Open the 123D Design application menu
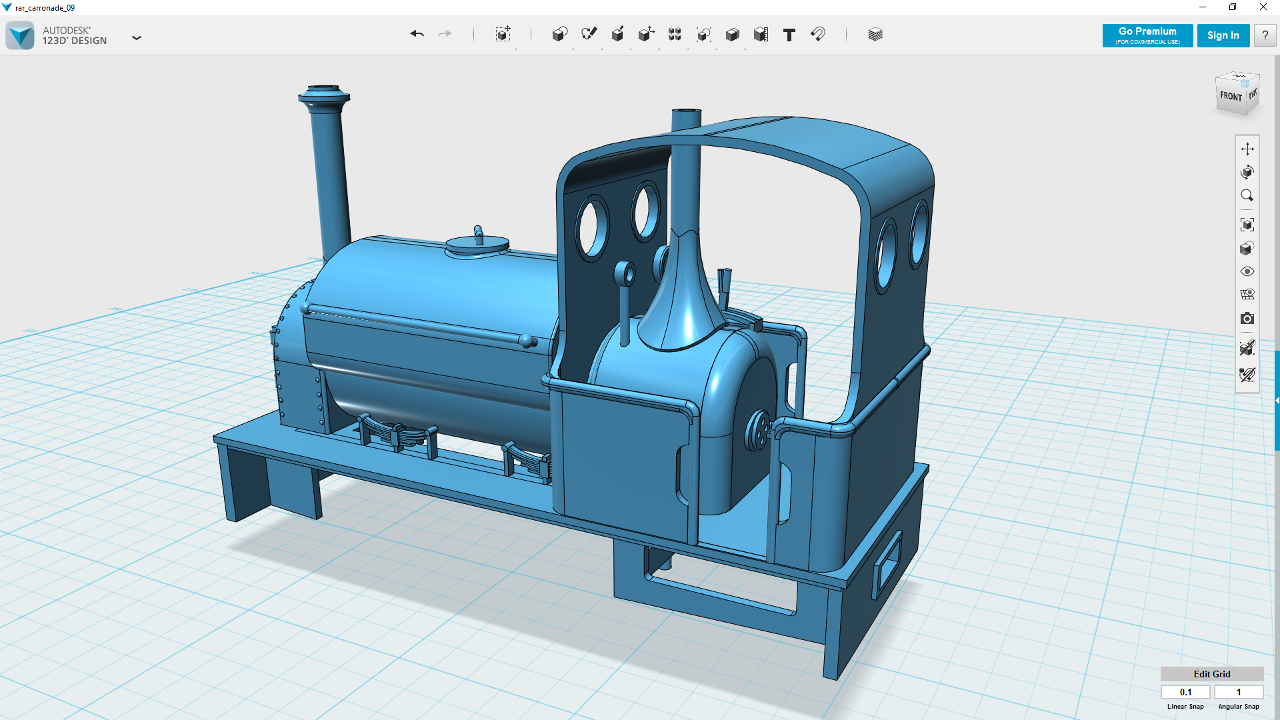1280x720 pixels. pos(137,38)
